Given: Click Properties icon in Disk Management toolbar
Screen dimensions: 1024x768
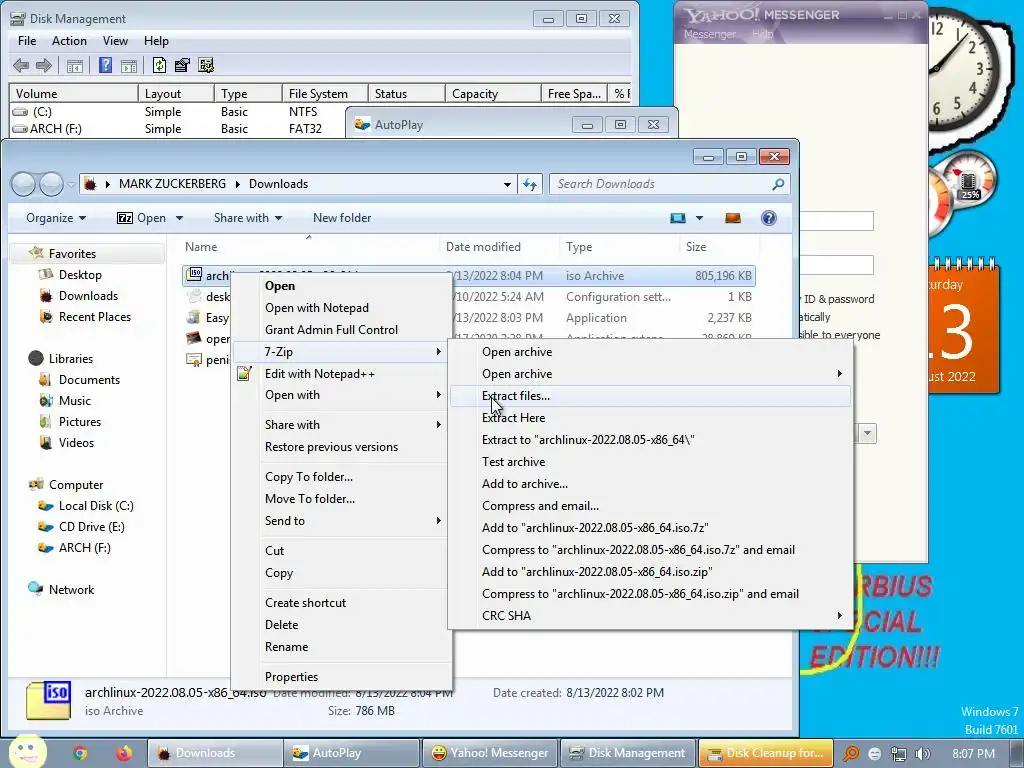Looking at the screenshot, I should pyautogui.click(x=182, y=65).
